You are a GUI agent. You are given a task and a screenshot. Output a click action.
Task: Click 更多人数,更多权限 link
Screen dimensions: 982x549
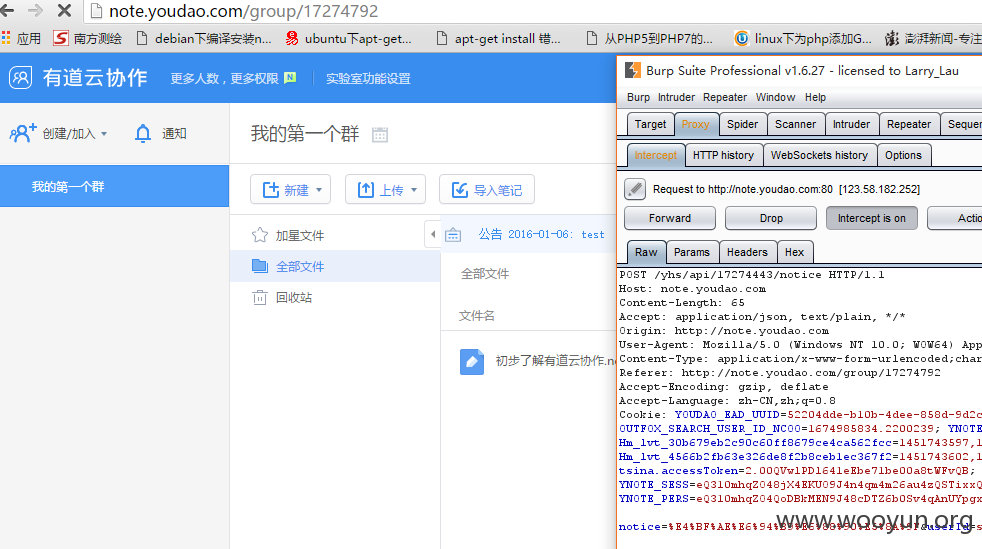[x=224, y=78]
